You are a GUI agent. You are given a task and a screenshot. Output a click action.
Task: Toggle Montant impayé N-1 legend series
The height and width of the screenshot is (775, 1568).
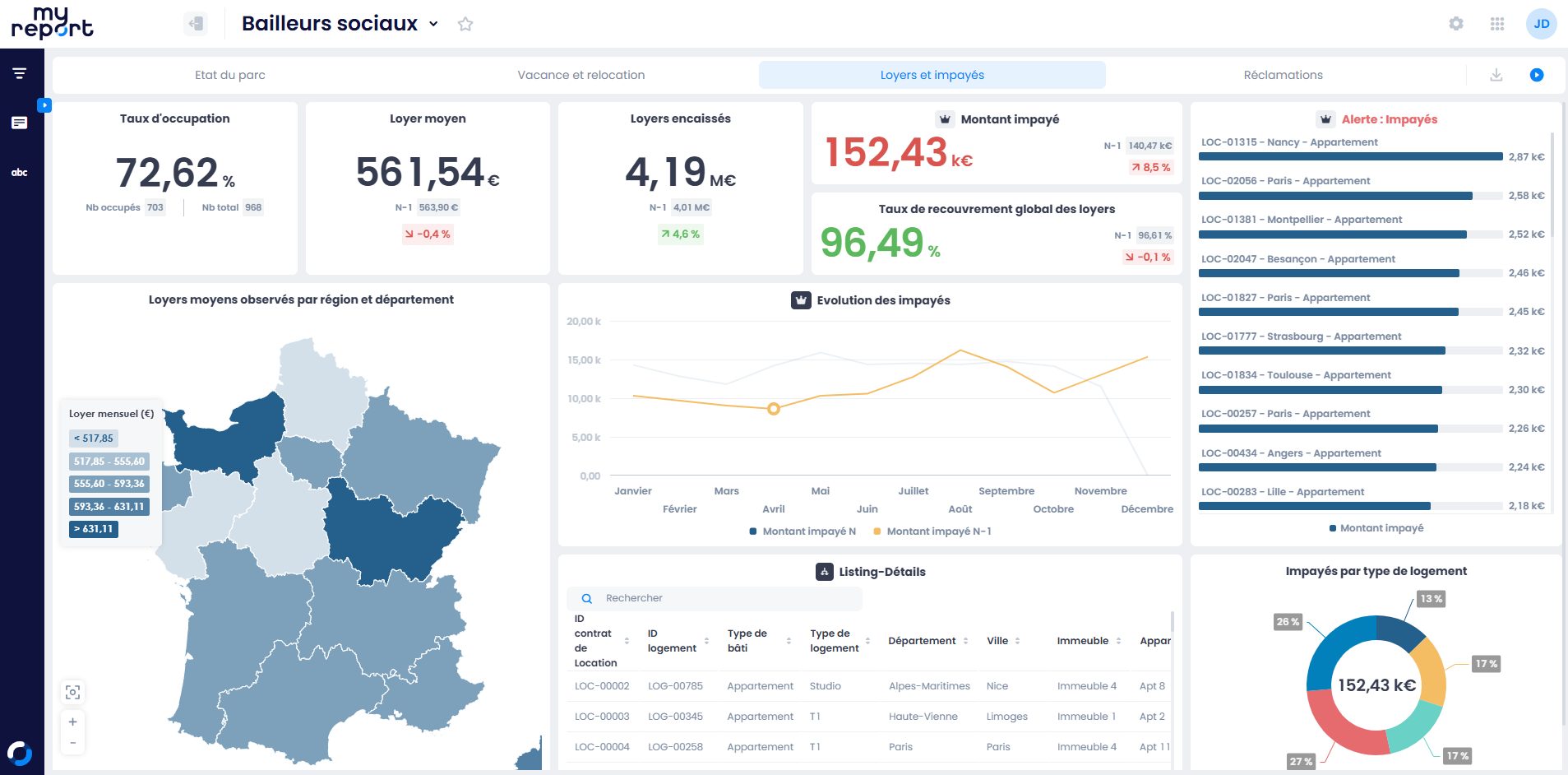pyautogui.click(x=932, y=531)
